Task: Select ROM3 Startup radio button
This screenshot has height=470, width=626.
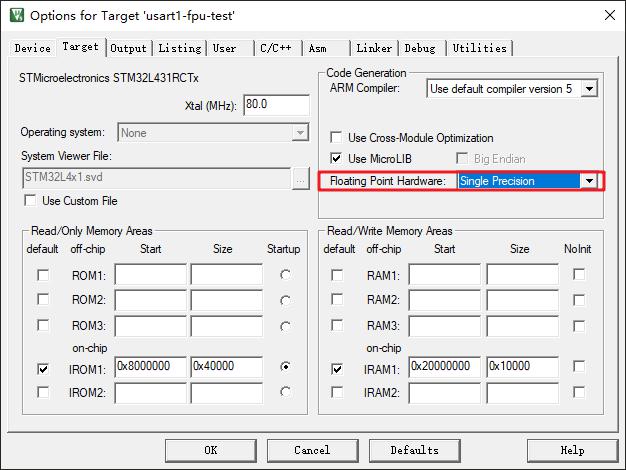Action: click(285, 326)
